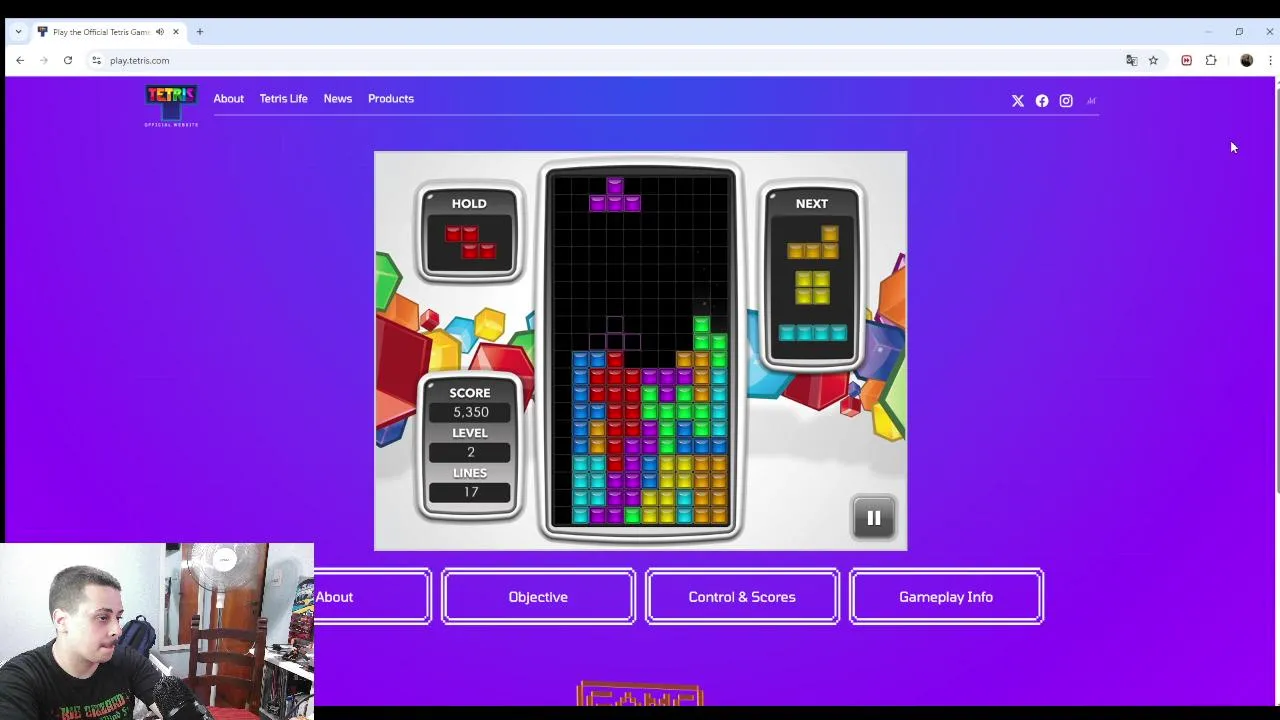Open the Tetris Life menu item
This screenshot has width=1280, height=720.
coord(283,98)
